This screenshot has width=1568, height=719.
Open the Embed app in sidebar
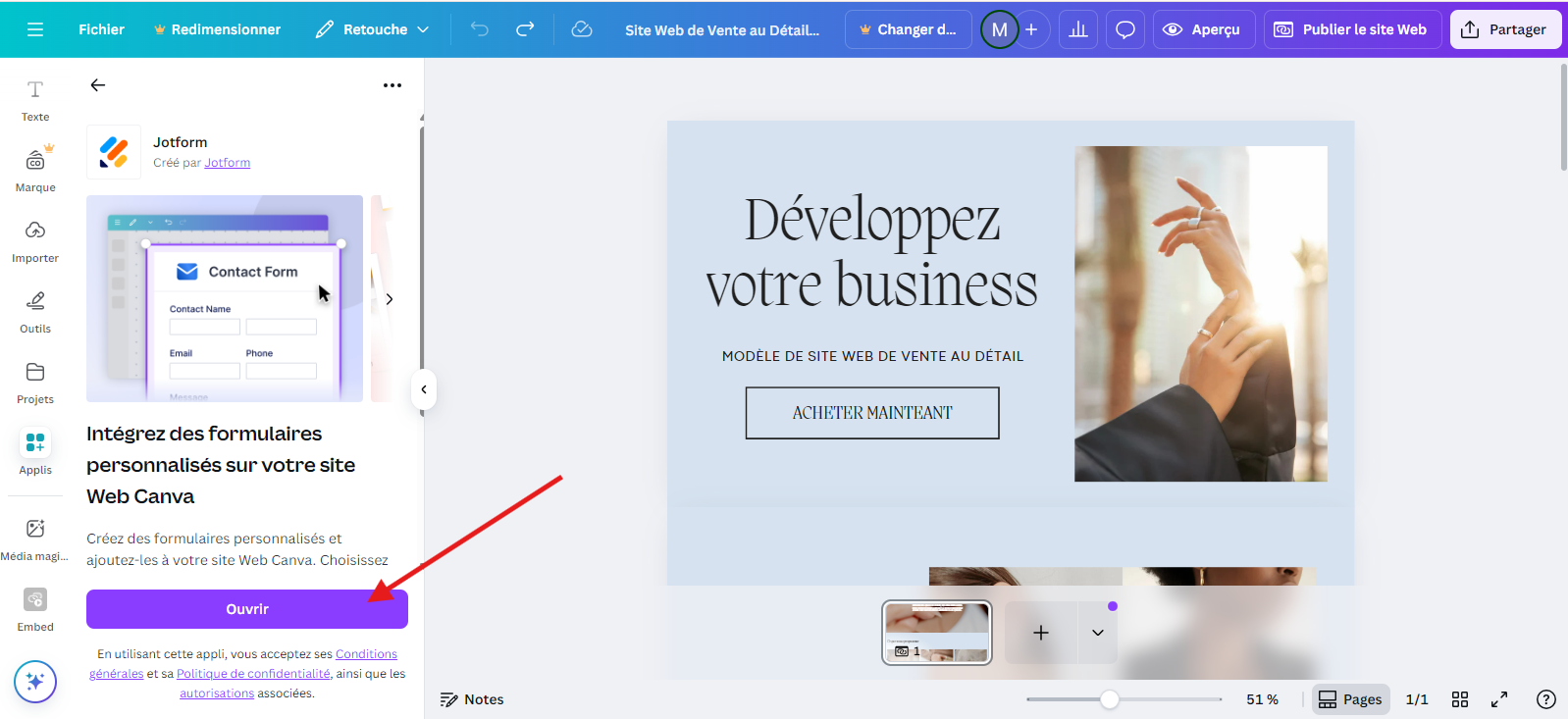35,610
